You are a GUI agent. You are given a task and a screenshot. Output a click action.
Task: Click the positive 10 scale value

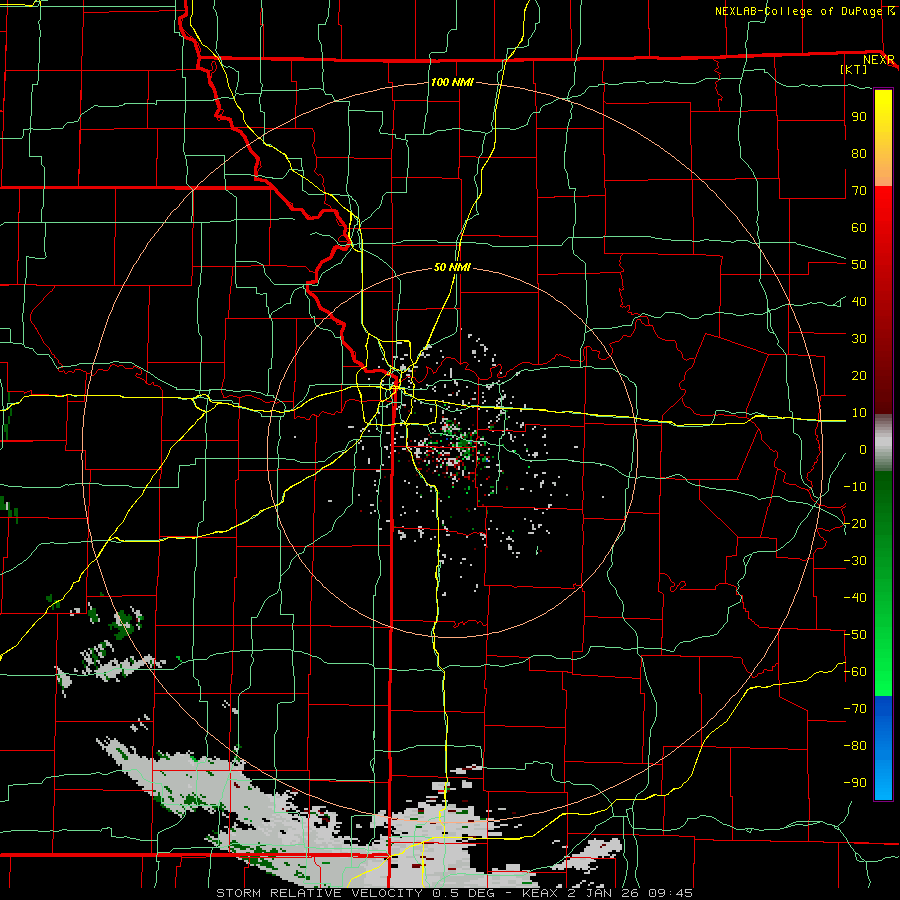859,413
